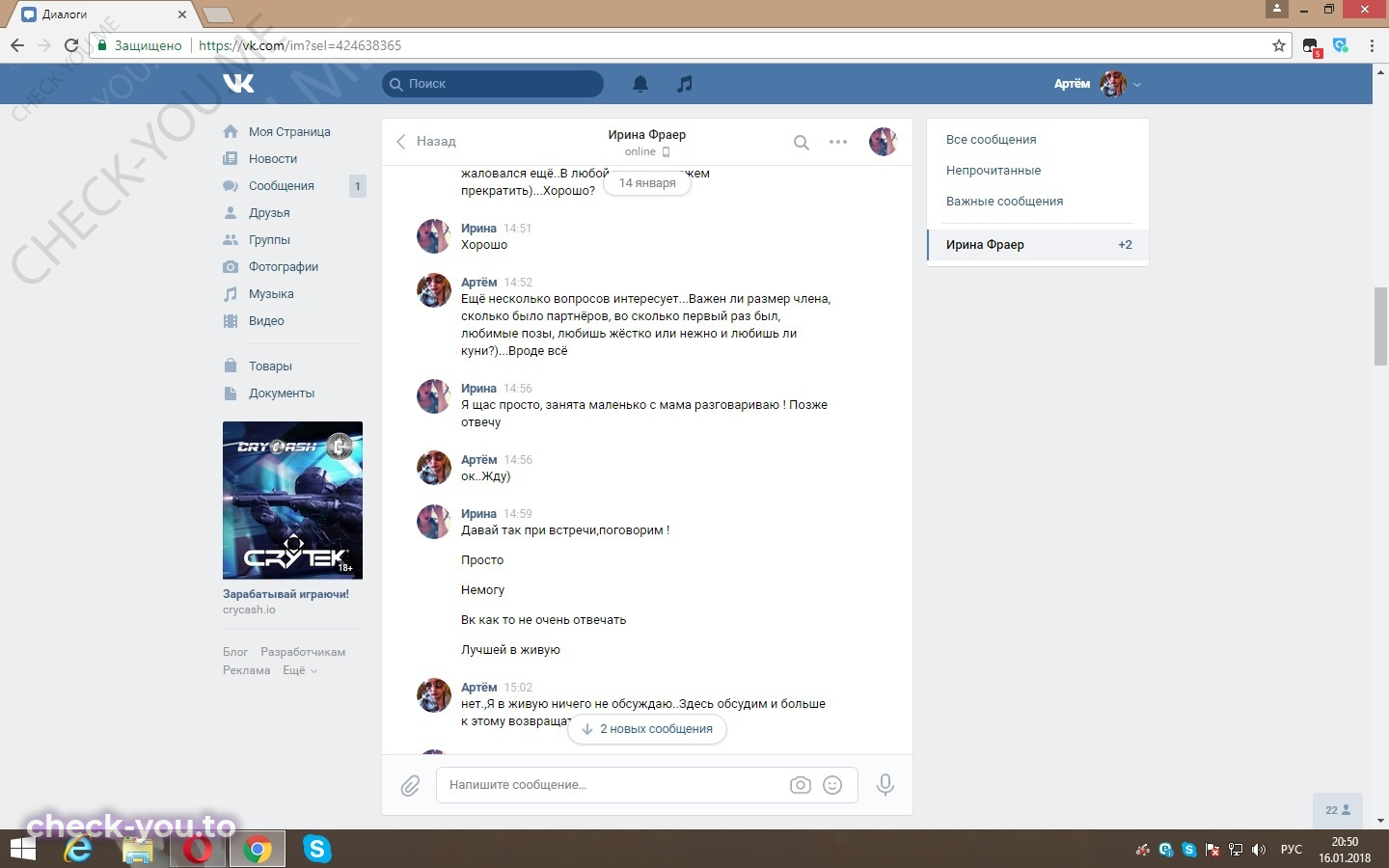Click Ирина's avatar on 14:51 message
Image resolution: width=1389 pixels, height=868 pixels.
[433, 235]
